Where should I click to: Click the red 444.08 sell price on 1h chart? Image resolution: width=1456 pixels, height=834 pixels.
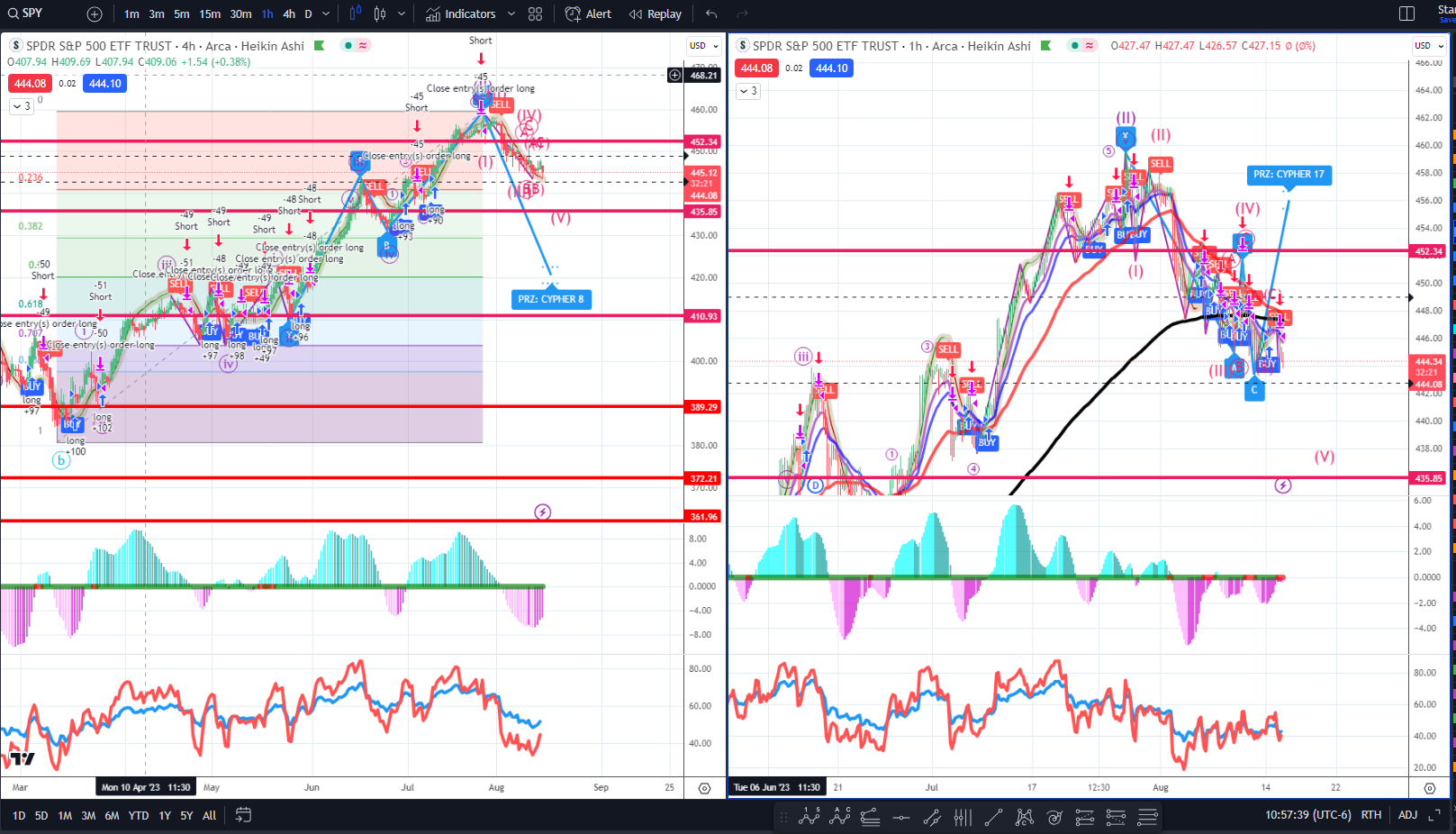(x=756, y=68)
